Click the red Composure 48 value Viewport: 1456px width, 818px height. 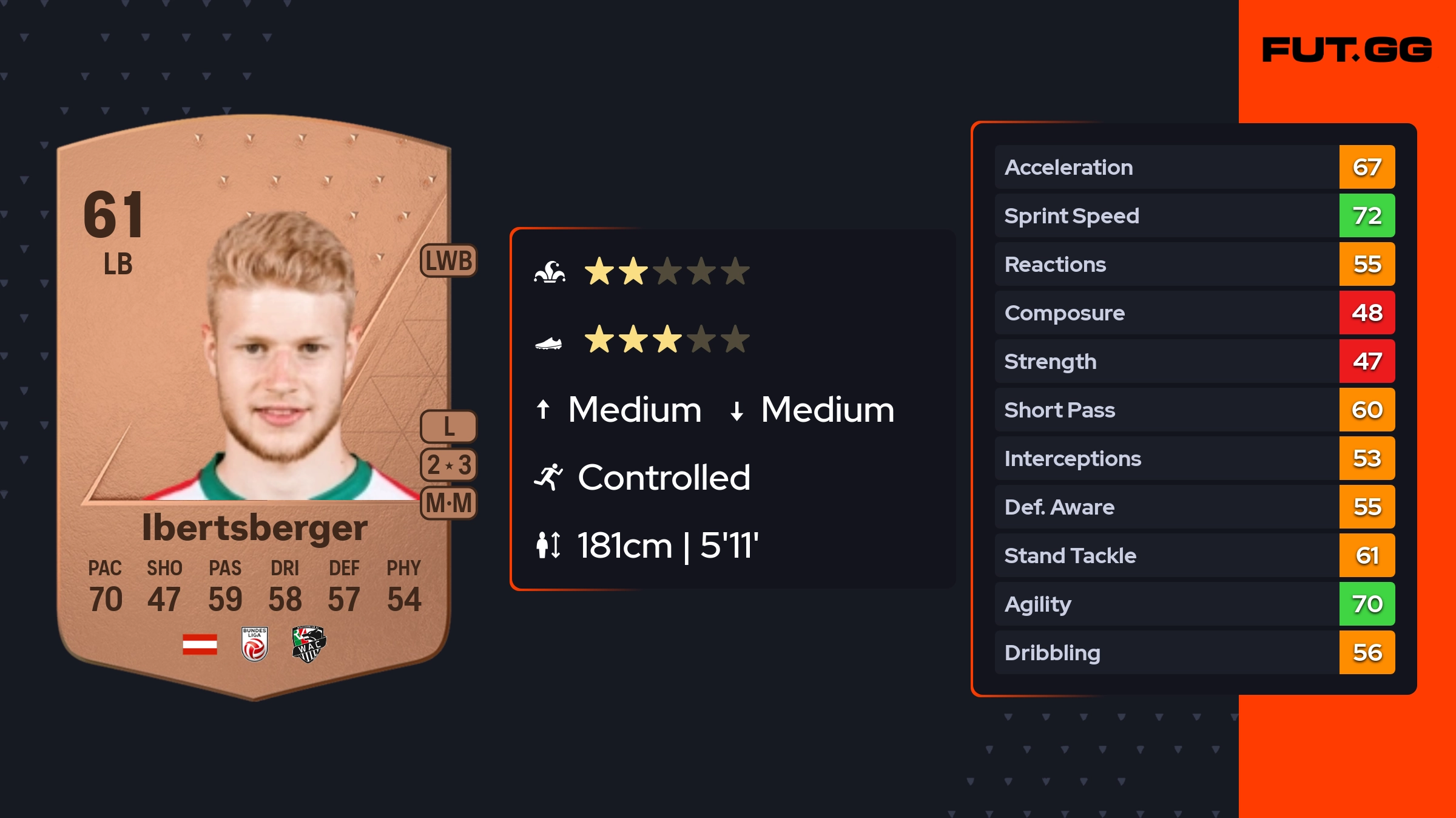pyautogui.click(x=1367, y=313)
